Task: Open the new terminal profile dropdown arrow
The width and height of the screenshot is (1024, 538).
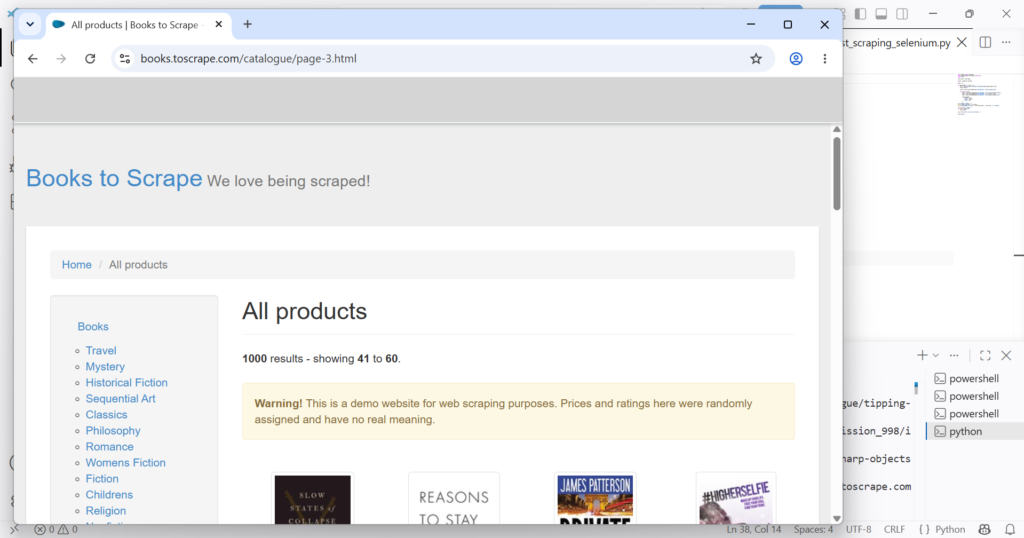Action: point(936,356)
